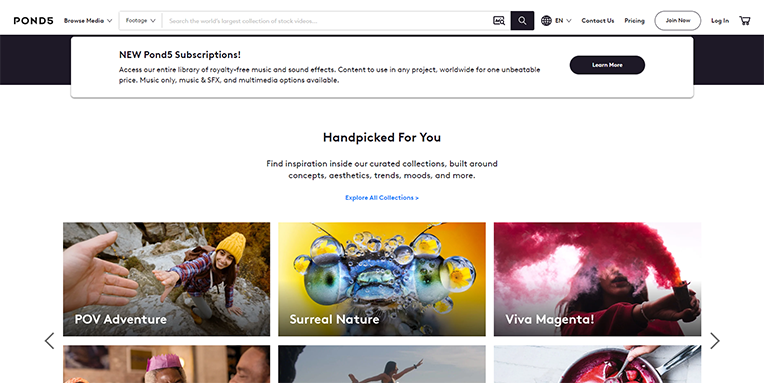This screenshot has width=764, height=389.
Task: Click the magnifier search button
Action: (522, 20)
